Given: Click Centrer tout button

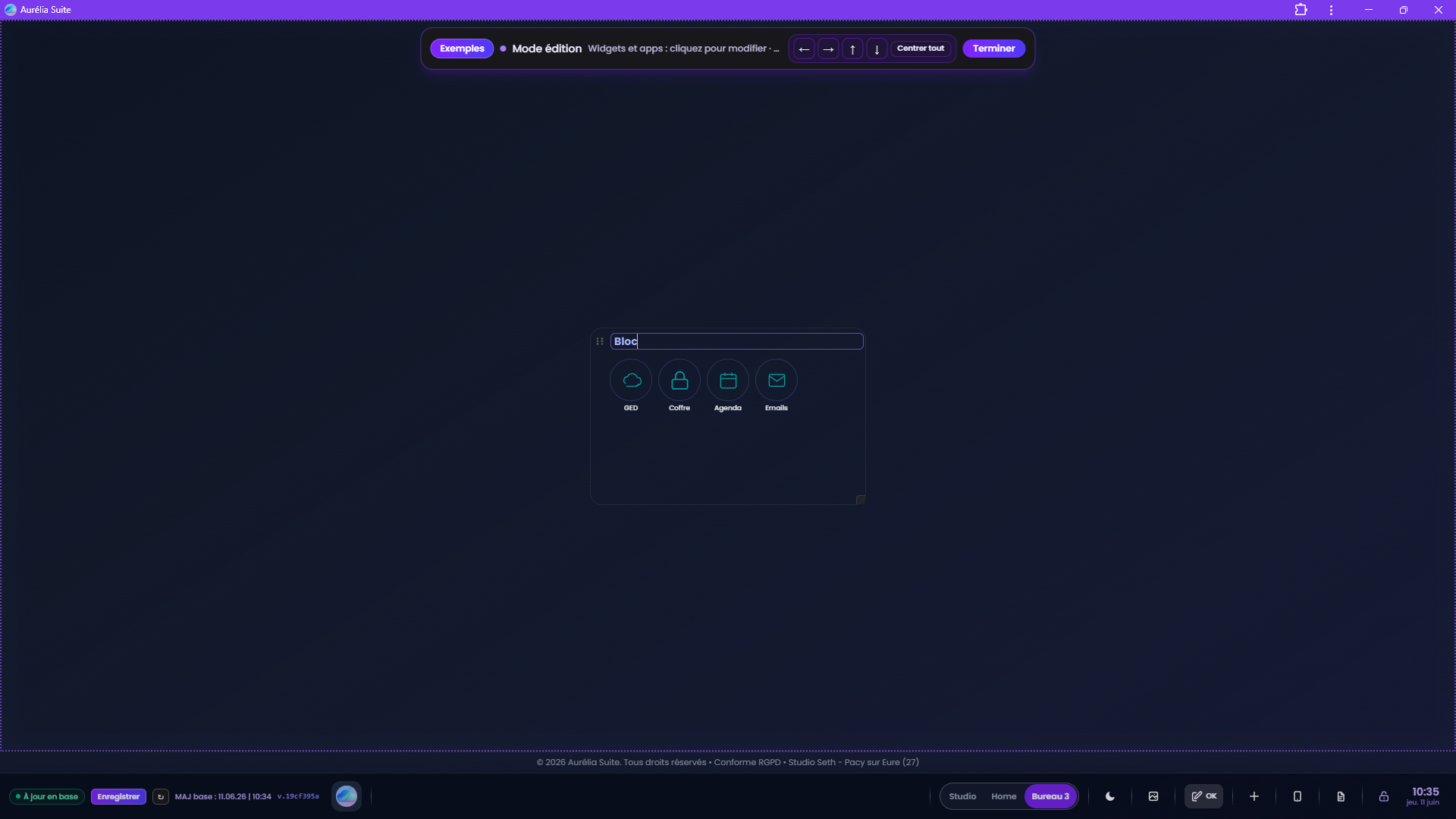Looking at the screenshot, I should click(x=921, y=49).
